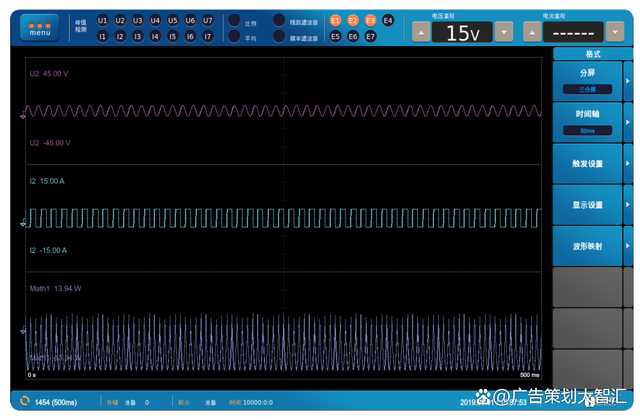Deselect the orange element E1
Screen dimensions: 640x419
point(335,20)
